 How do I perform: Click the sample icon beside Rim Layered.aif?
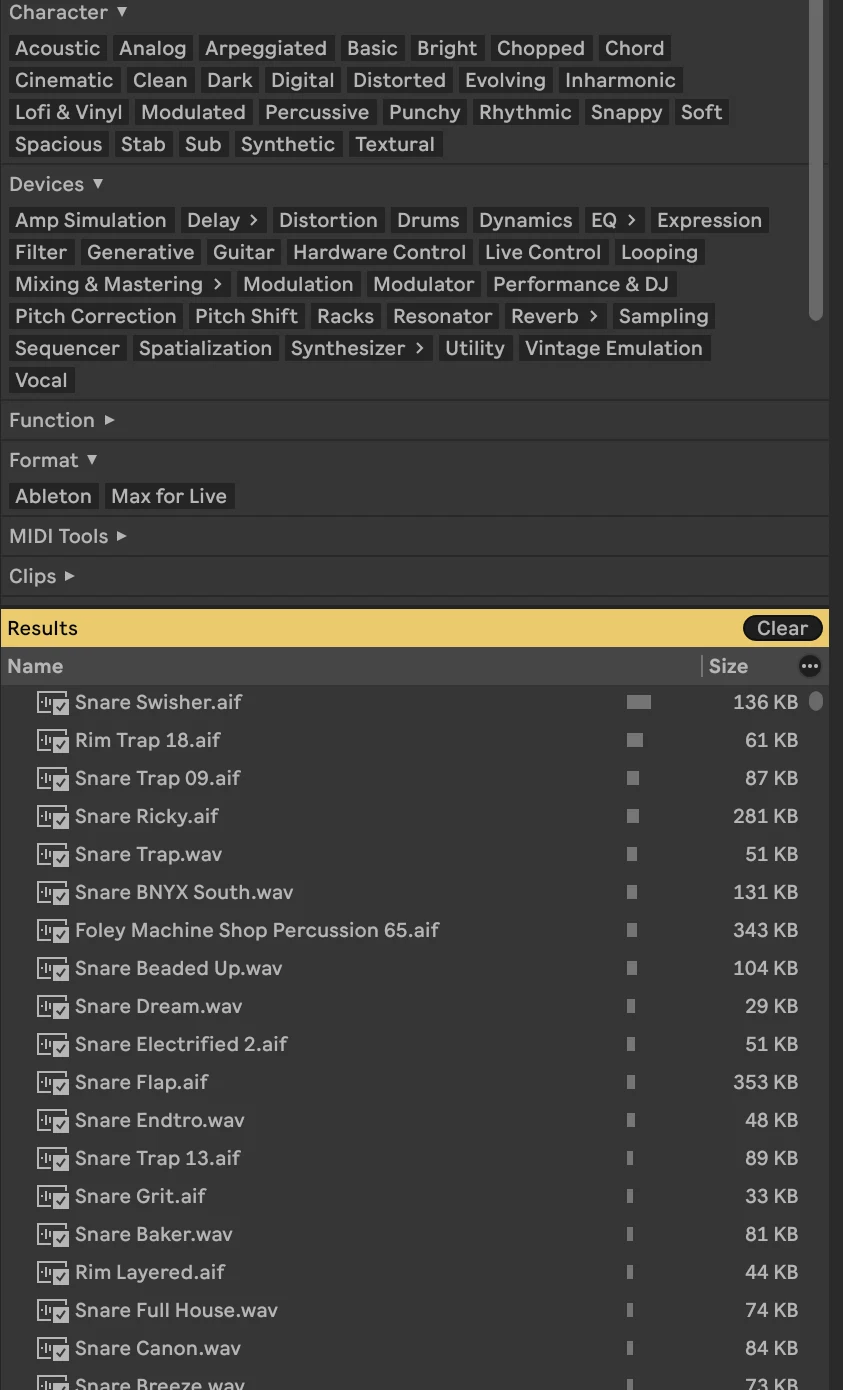coord(52,1272)
